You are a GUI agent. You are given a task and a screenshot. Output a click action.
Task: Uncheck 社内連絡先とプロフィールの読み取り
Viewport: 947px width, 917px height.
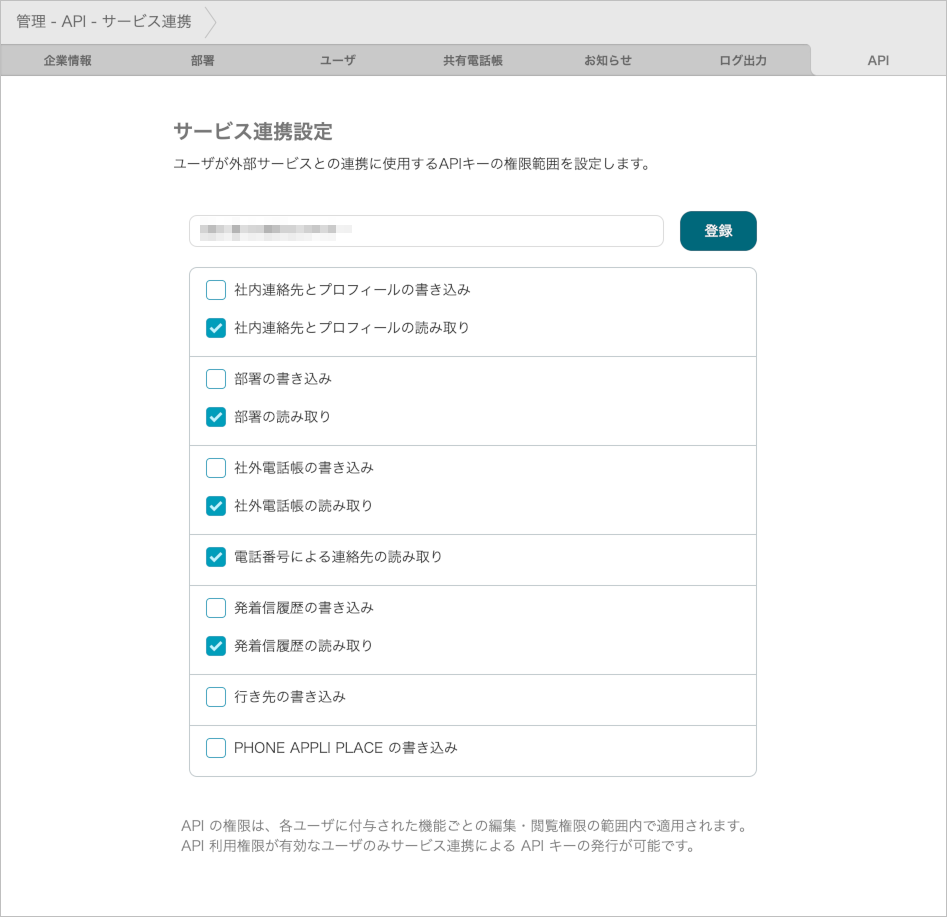pyautogui.click(x=216, y=328)
